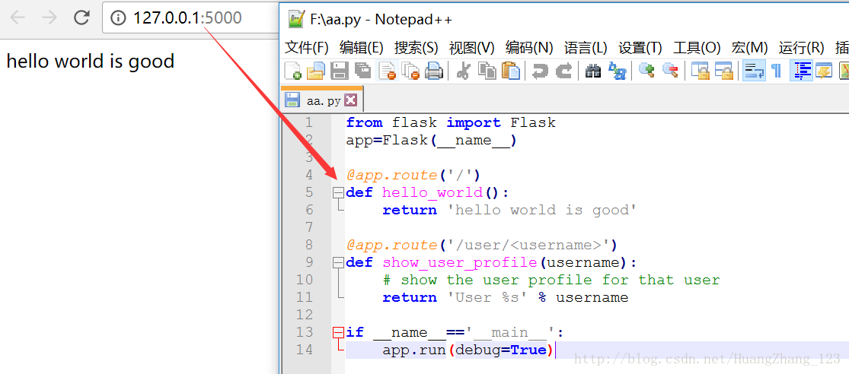Collapse the show_user_profile function fold
The width and height of the screenshot is (849, 374).
pos(338,263)
